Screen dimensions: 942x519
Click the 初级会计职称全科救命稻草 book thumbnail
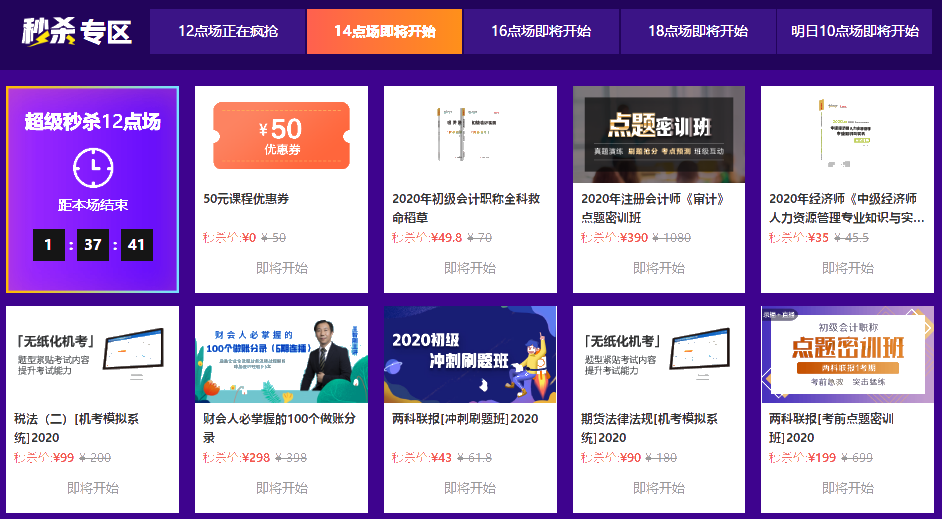pyautogui.click(x=470, y=135)
